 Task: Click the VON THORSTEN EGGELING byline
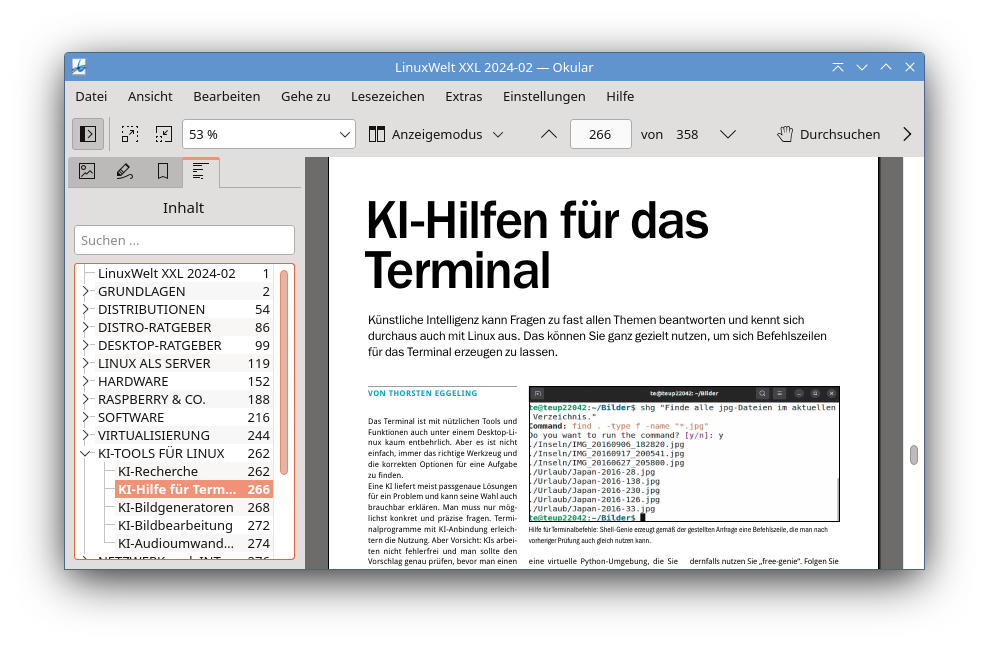coord(423,393)
